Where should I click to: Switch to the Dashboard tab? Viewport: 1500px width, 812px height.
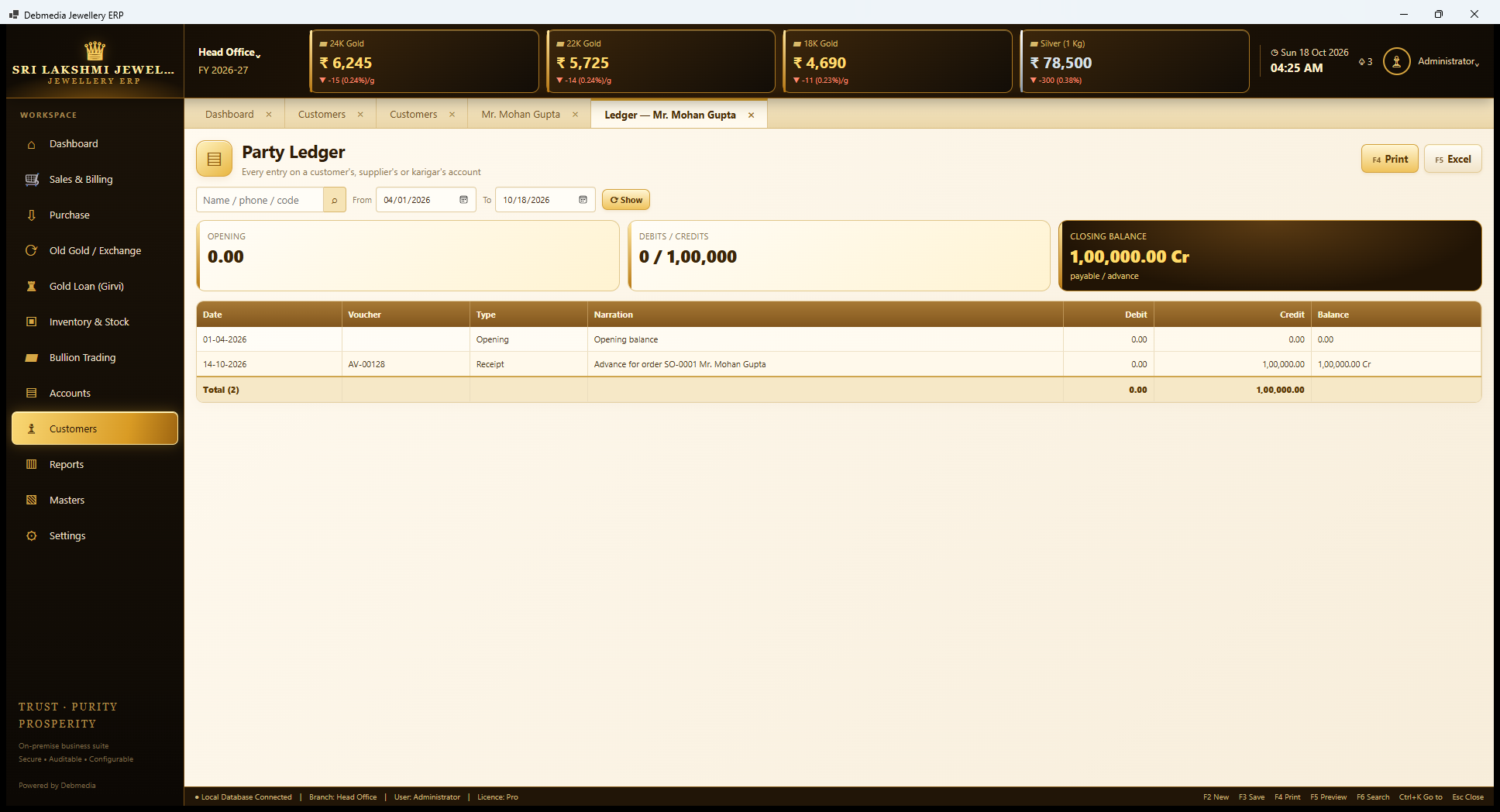click(229, 115)
